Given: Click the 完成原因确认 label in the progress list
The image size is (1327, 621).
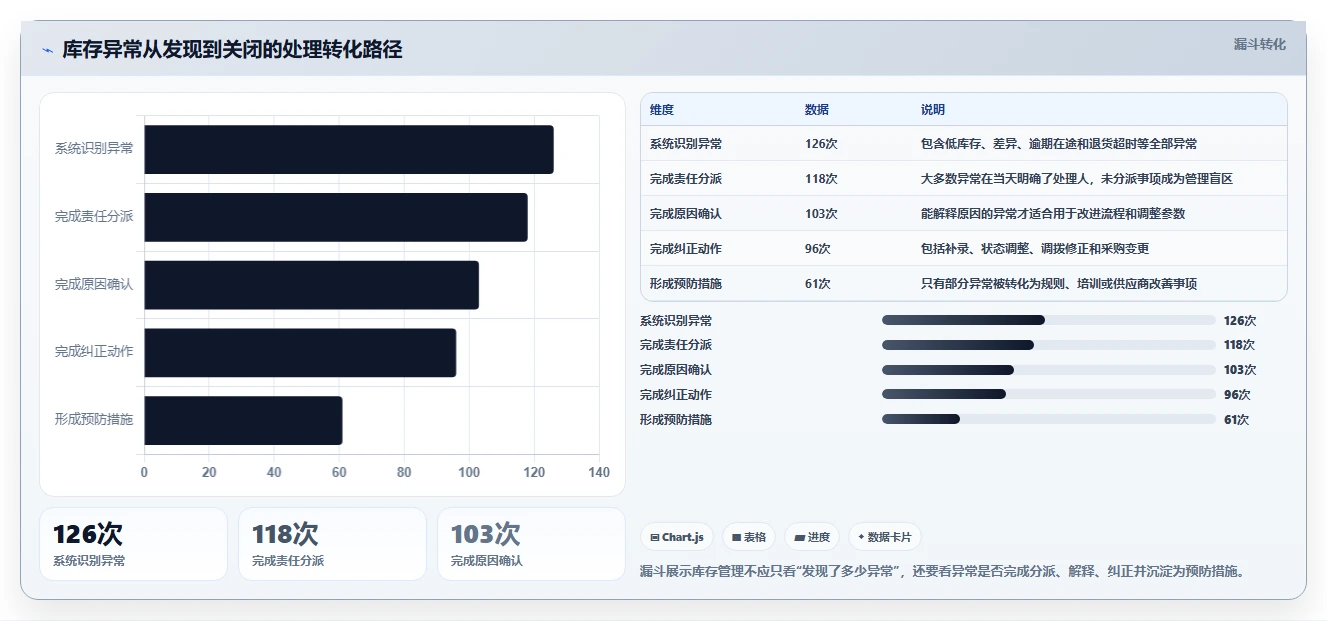Looking at the screenshot, I should (676, 370).
